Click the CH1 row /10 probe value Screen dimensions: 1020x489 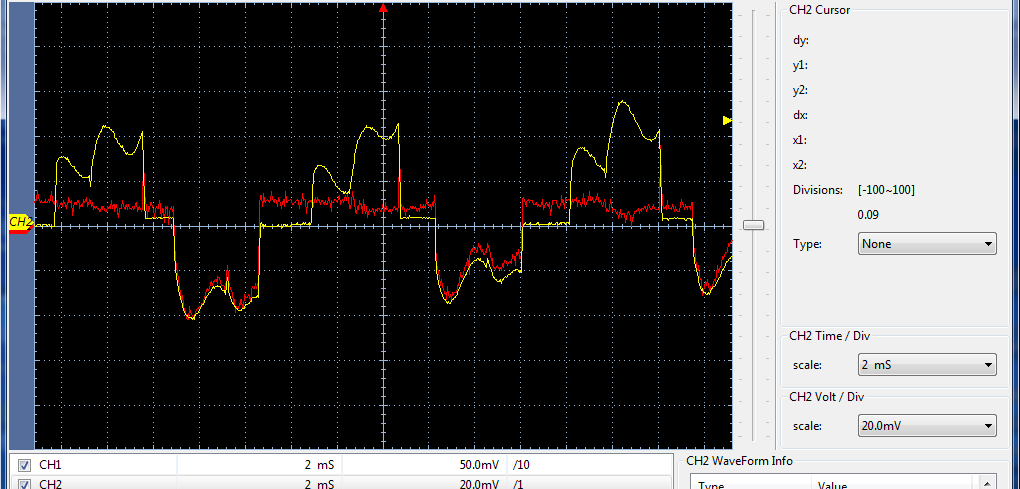(522, 465)
